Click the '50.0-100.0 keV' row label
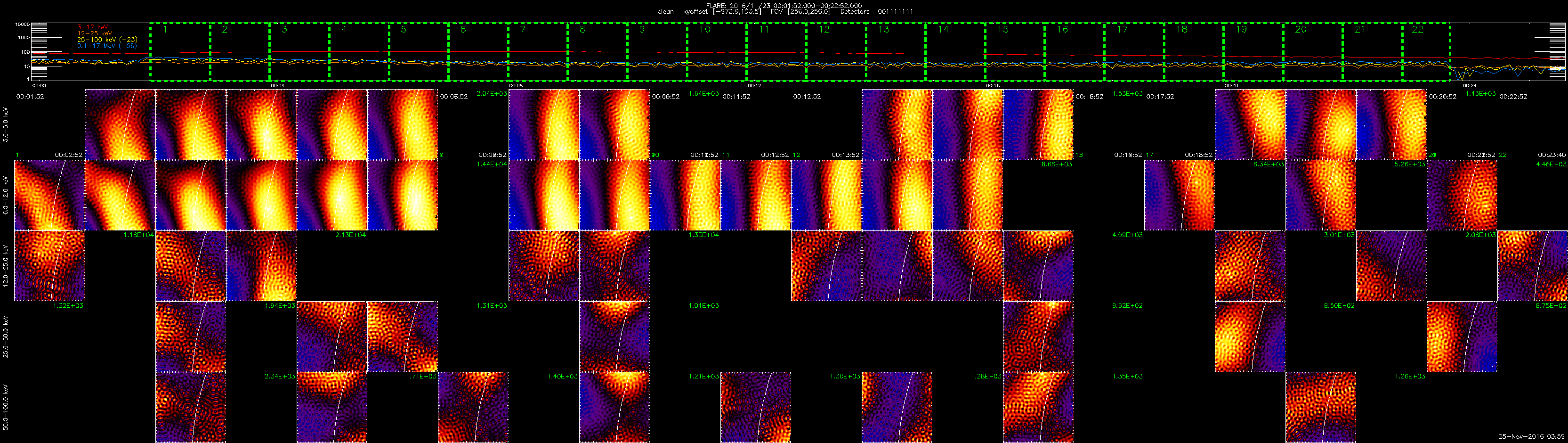The width and height of the screenshot is (1568, 443). tap(6, 407)
